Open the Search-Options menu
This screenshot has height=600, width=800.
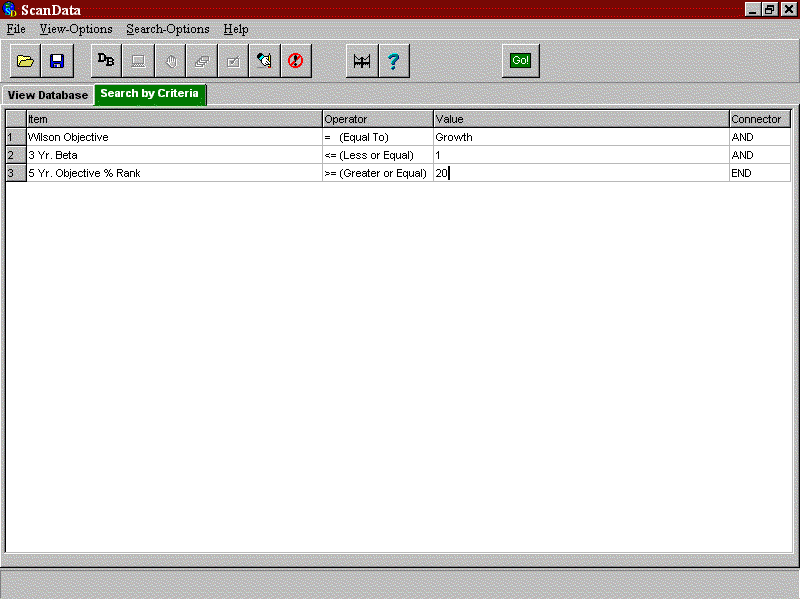point(168,29)
